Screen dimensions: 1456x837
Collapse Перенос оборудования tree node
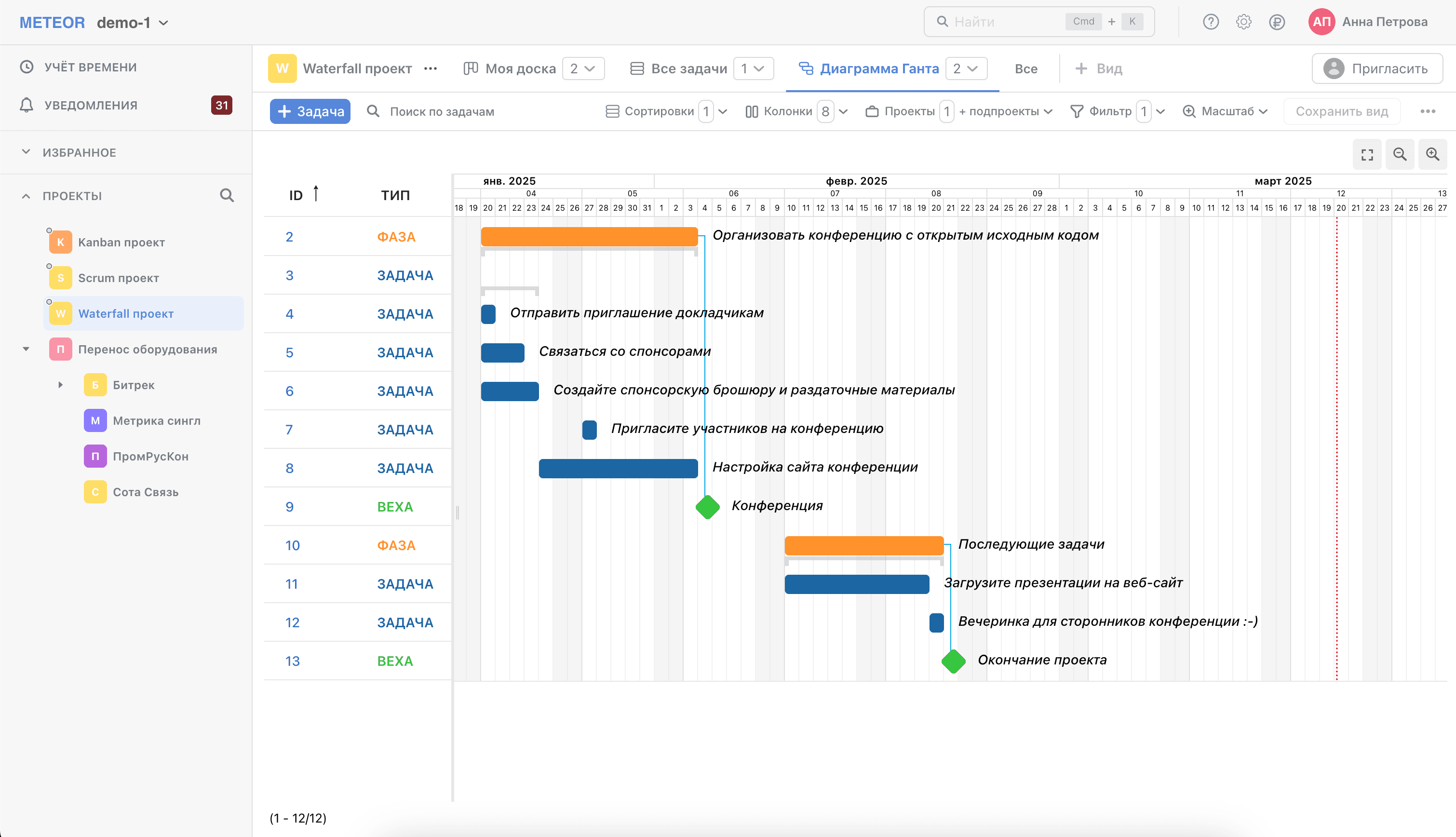click(26, 349)
